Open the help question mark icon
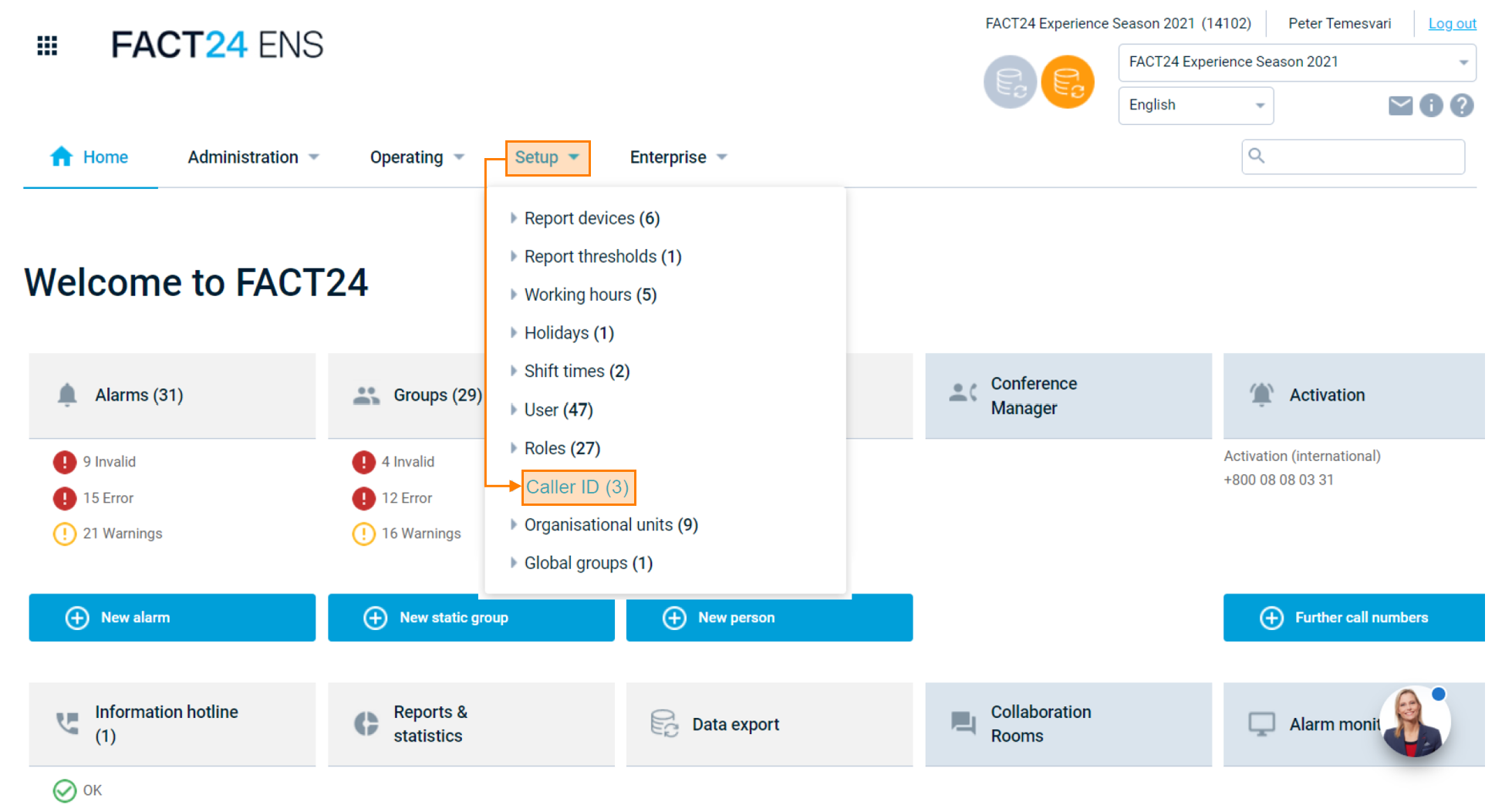Image resolution: width=1512 pixels, height=805 pixels. tap(1462, 106)
